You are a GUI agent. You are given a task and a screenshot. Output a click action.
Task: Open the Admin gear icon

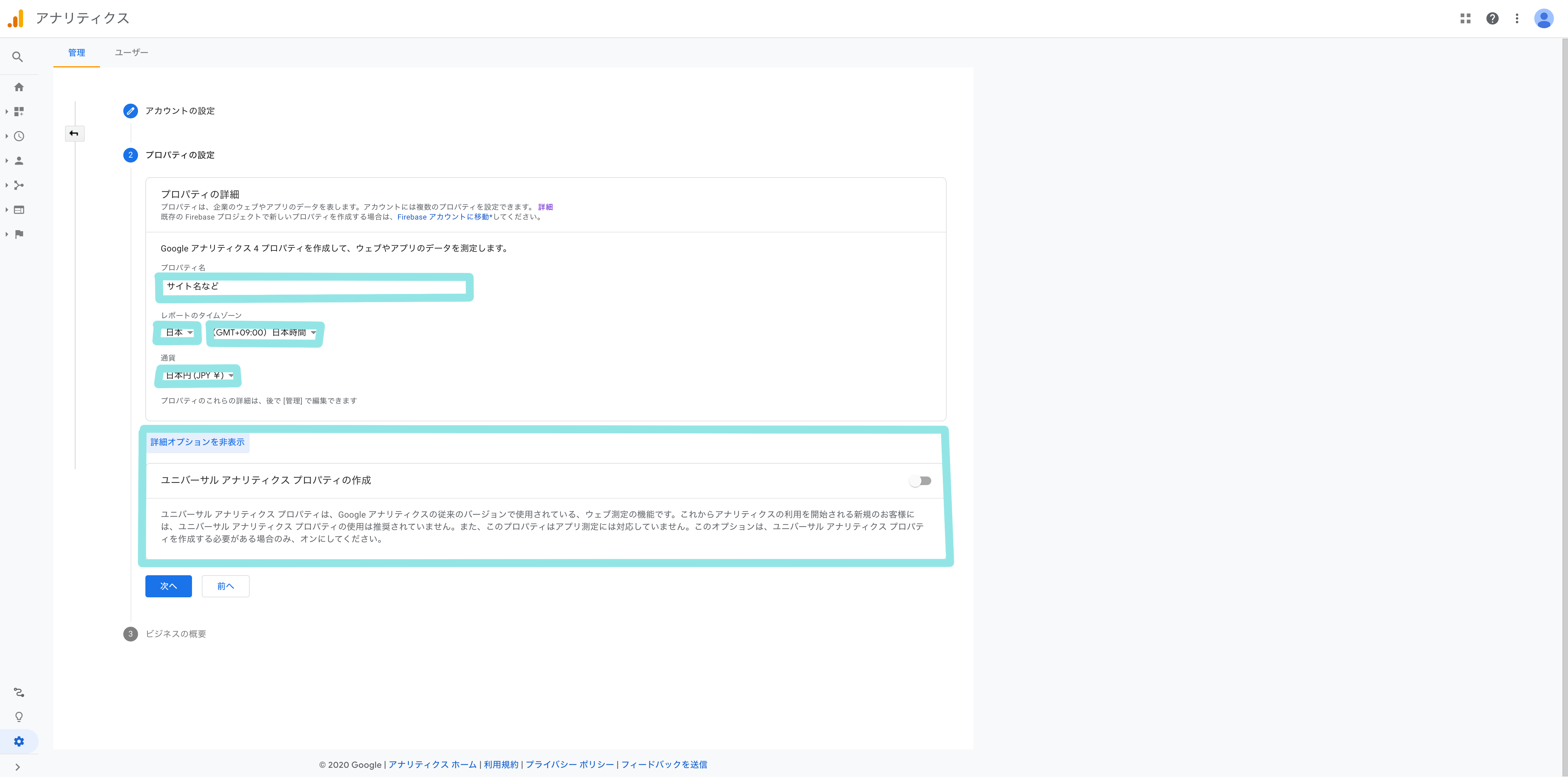click(x=19, y=741)
